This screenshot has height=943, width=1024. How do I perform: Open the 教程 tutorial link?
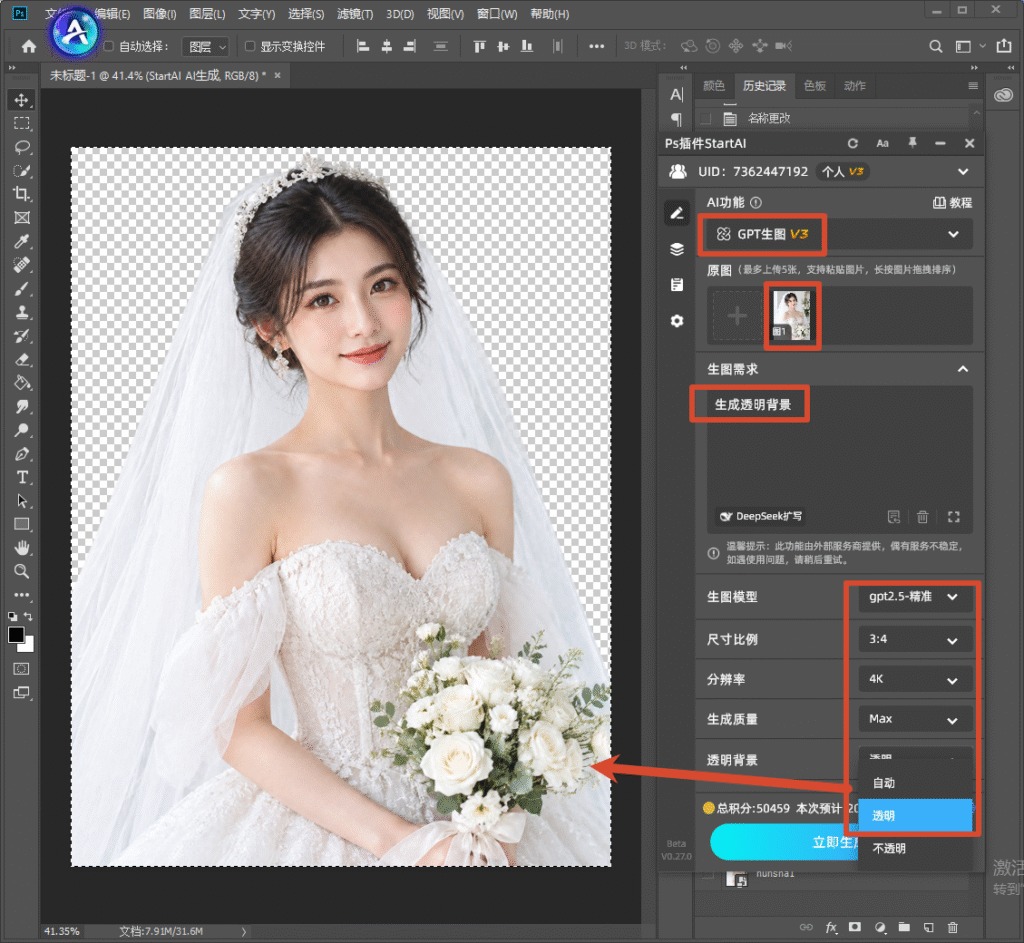(952, 203)
